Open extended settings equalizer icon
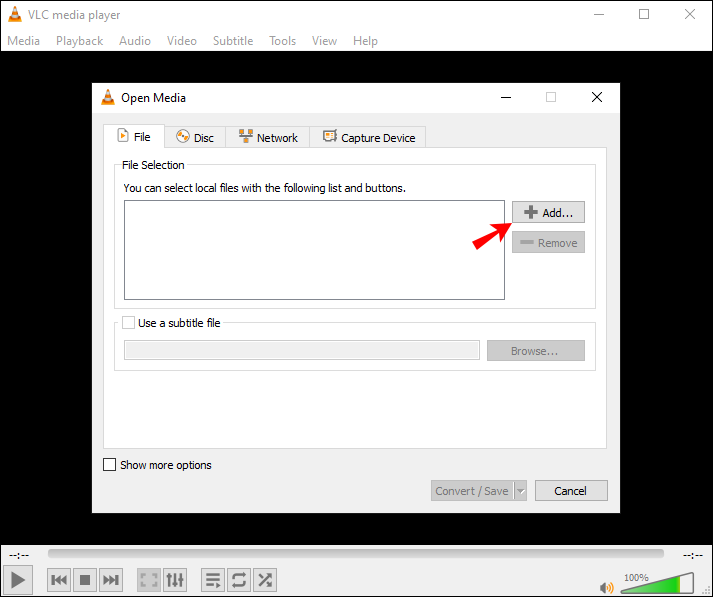713x597 pixels. pyautogui.click(x=175, y=580)
